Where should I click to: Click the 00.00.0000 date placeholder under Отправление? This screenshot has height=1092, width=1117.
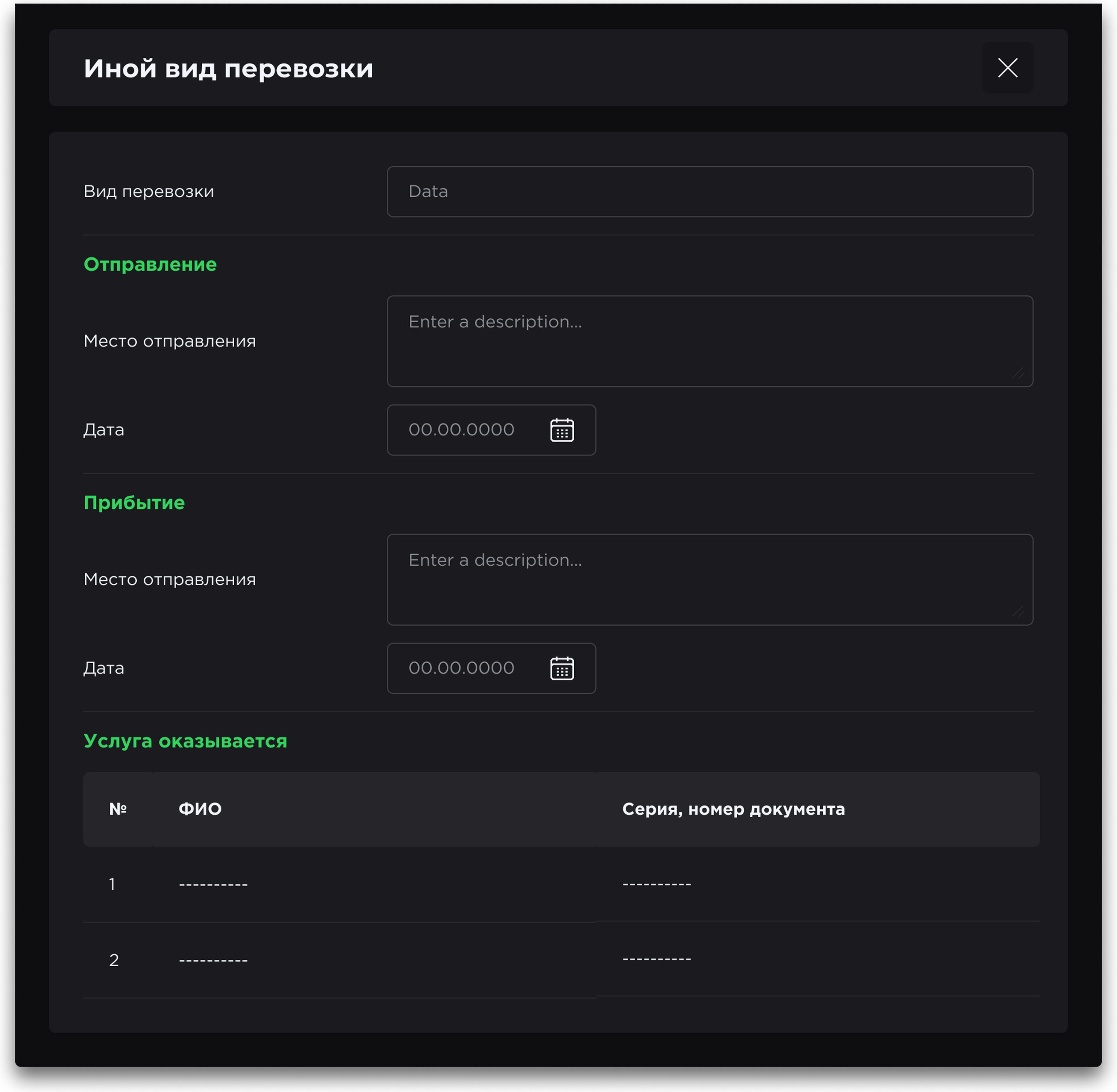click(461, 430)
